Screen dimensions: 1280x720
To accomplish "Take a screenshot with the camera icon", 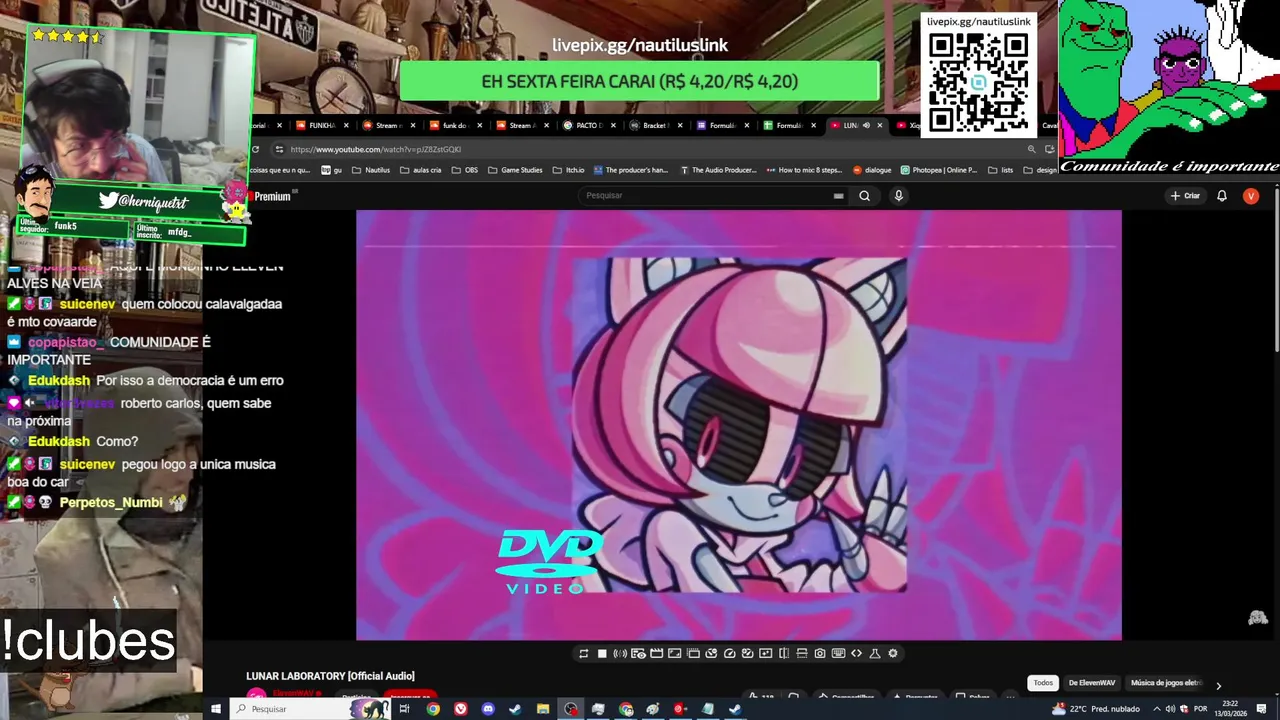I will 820,653.
